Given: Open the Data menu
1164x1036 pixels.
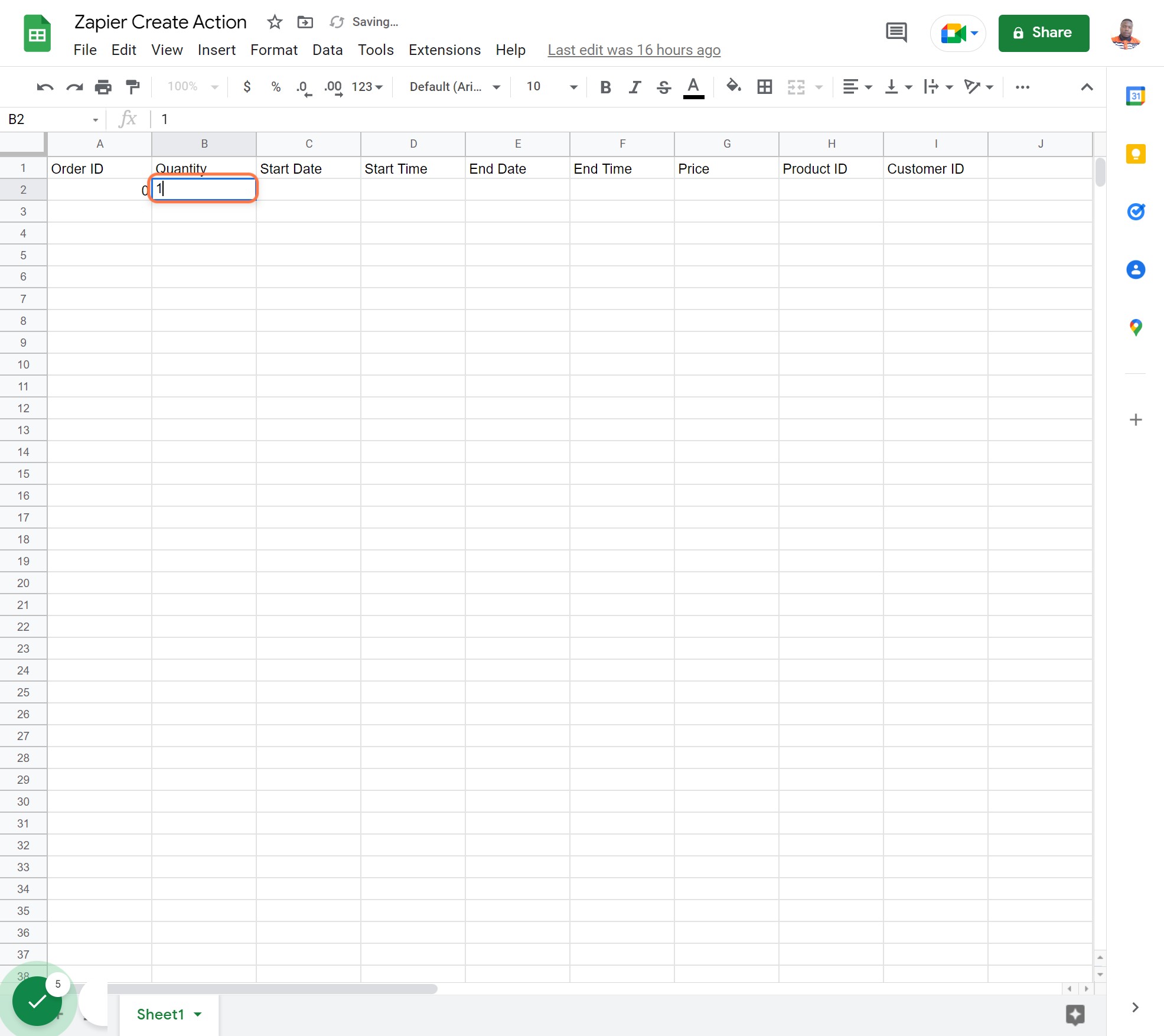Looking at the screenshot, I should click(327, 50).
